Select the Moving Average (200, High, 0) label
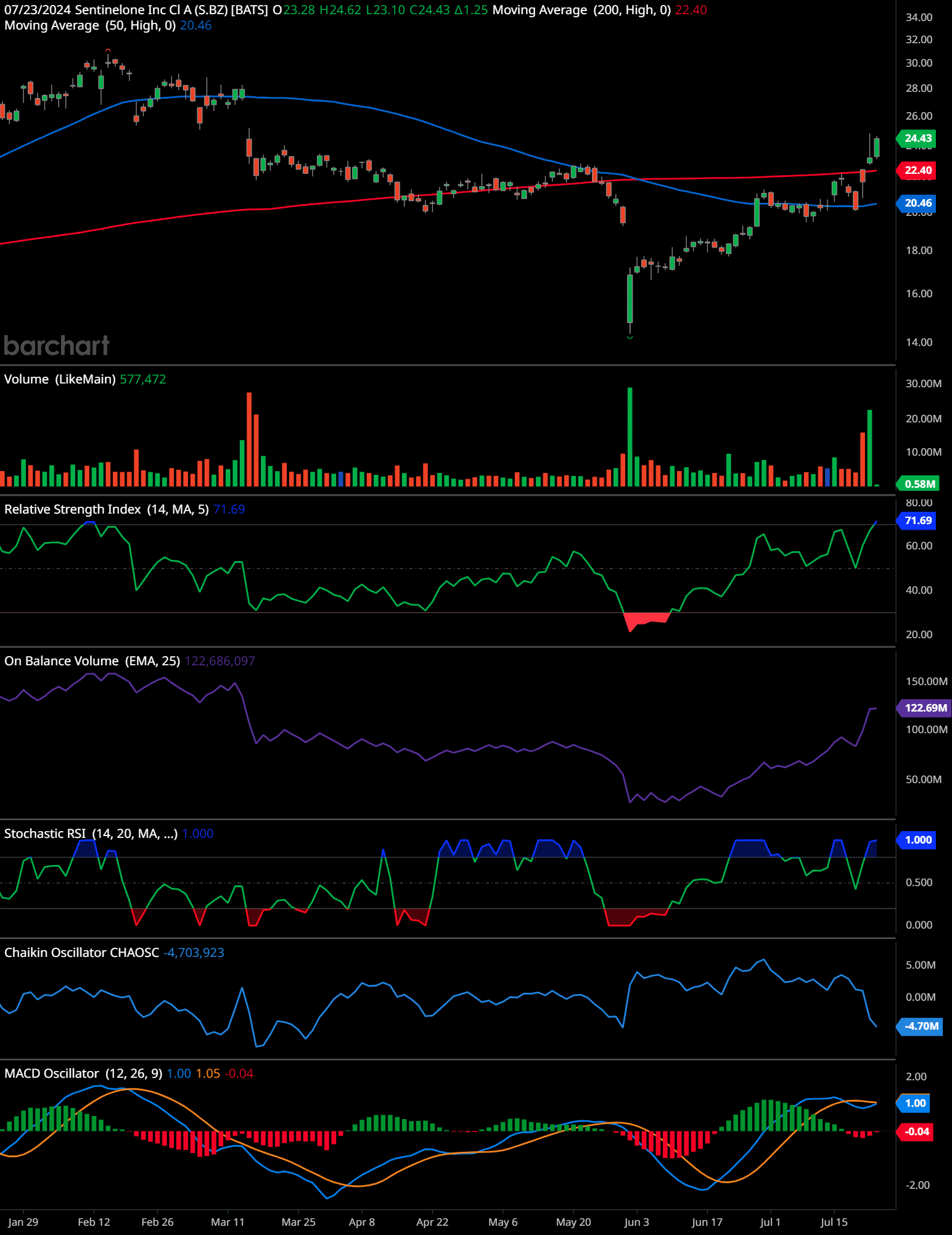This screenshot has width=952, height=1235. click(581, 10)
